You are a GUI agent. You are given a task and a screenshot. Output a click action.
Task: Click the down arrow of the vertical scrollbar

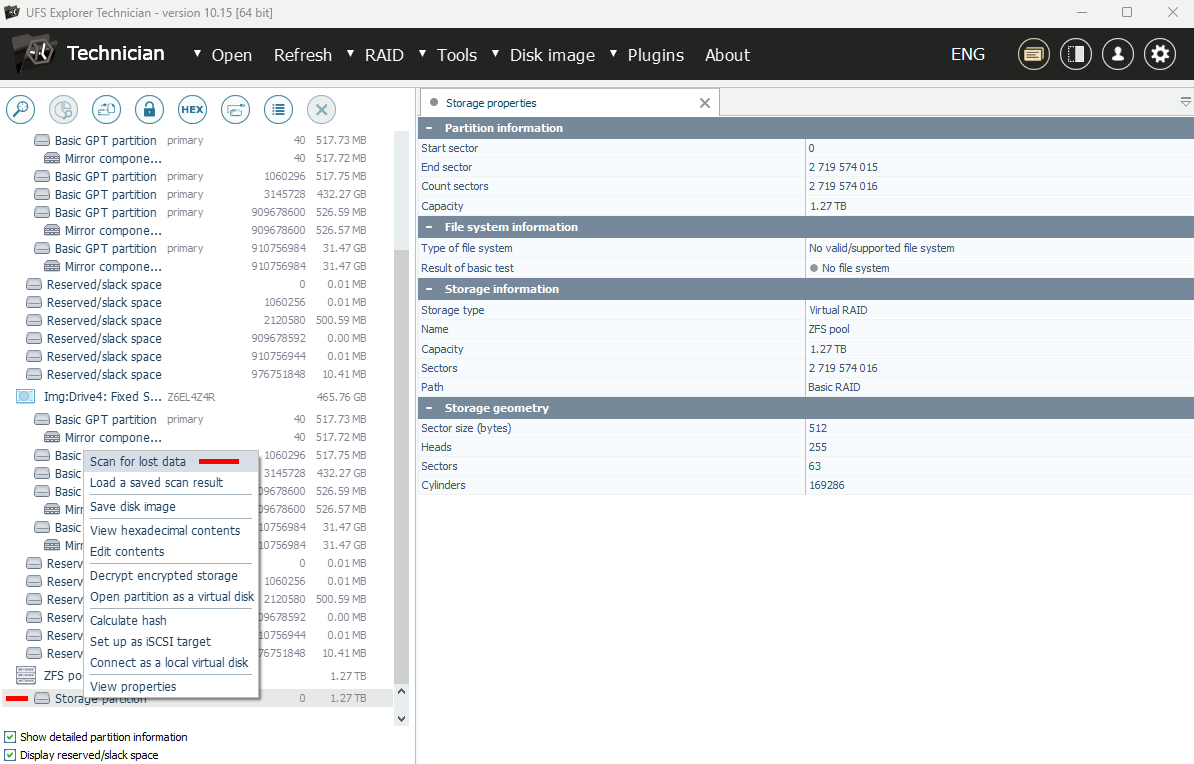(x=402, y=717)
